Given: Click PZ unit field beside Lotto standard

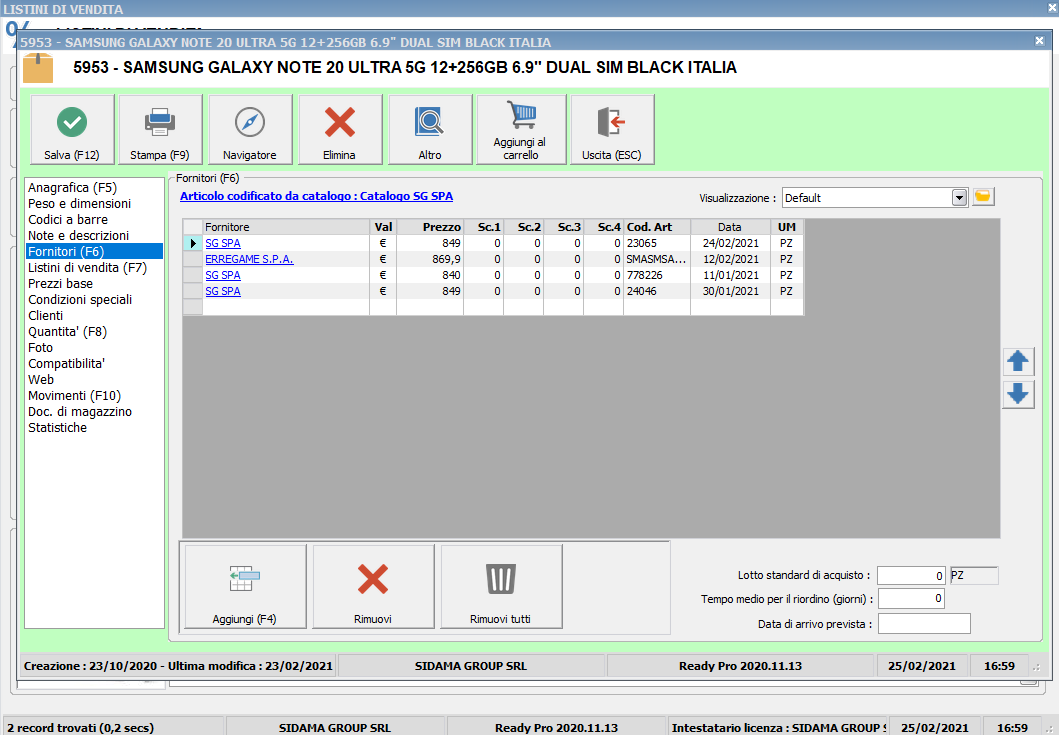Looking at the screenshot, I should click(x=974, y=576).
